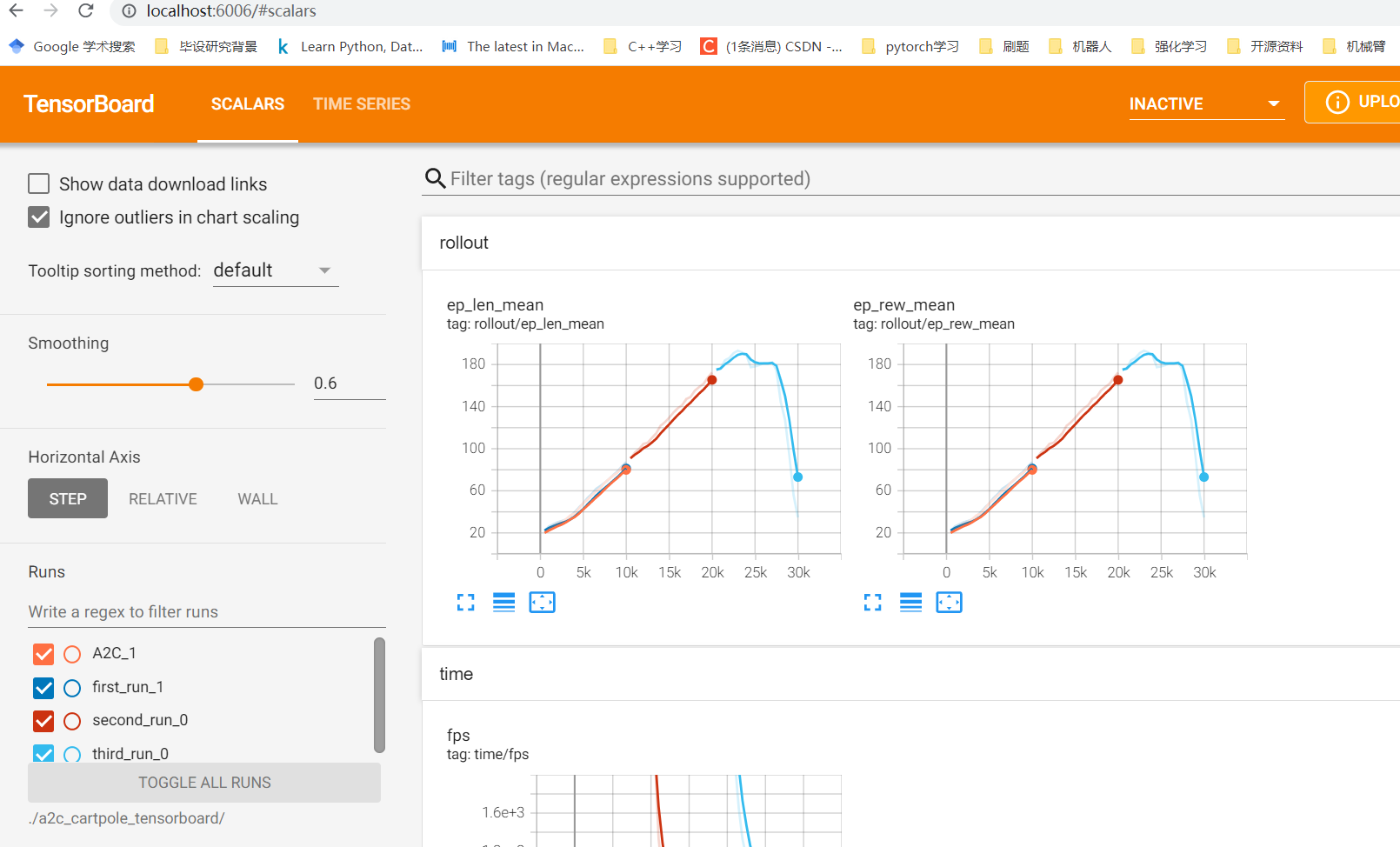1400x847 pixels.
Task: Click the browser back arrow
Action: 16,10
